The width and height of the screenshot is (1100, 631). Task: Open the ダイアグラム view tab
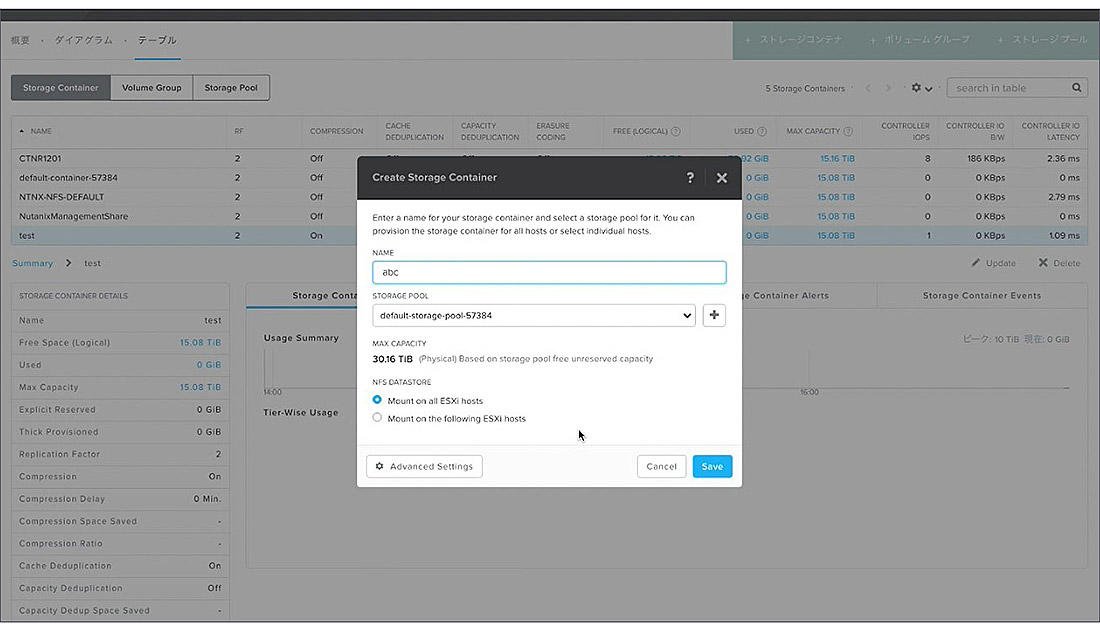[83, 40]
